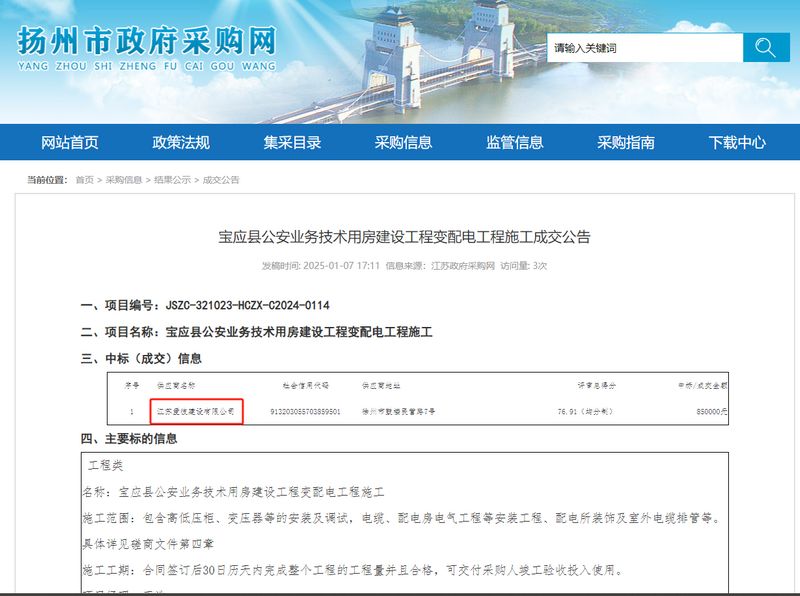Open the 网站首页 navigation item
Screen dimensions: 800x596
pyautogui.click(x=70, y=142)
